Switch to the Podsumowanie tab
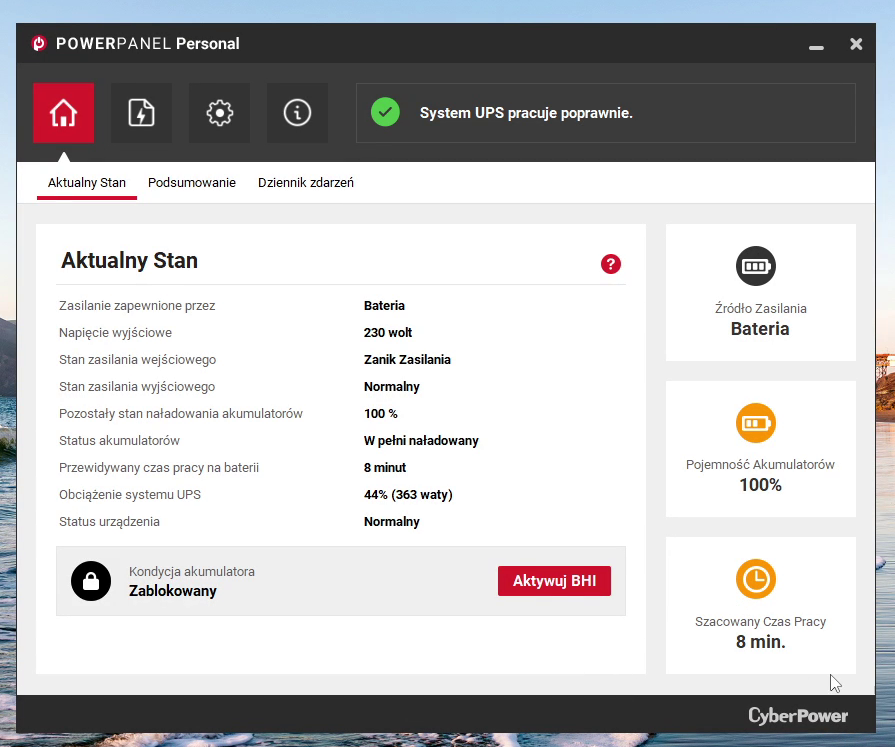The height and width of the screenshot is (747, 895). (x=192, y=183)
